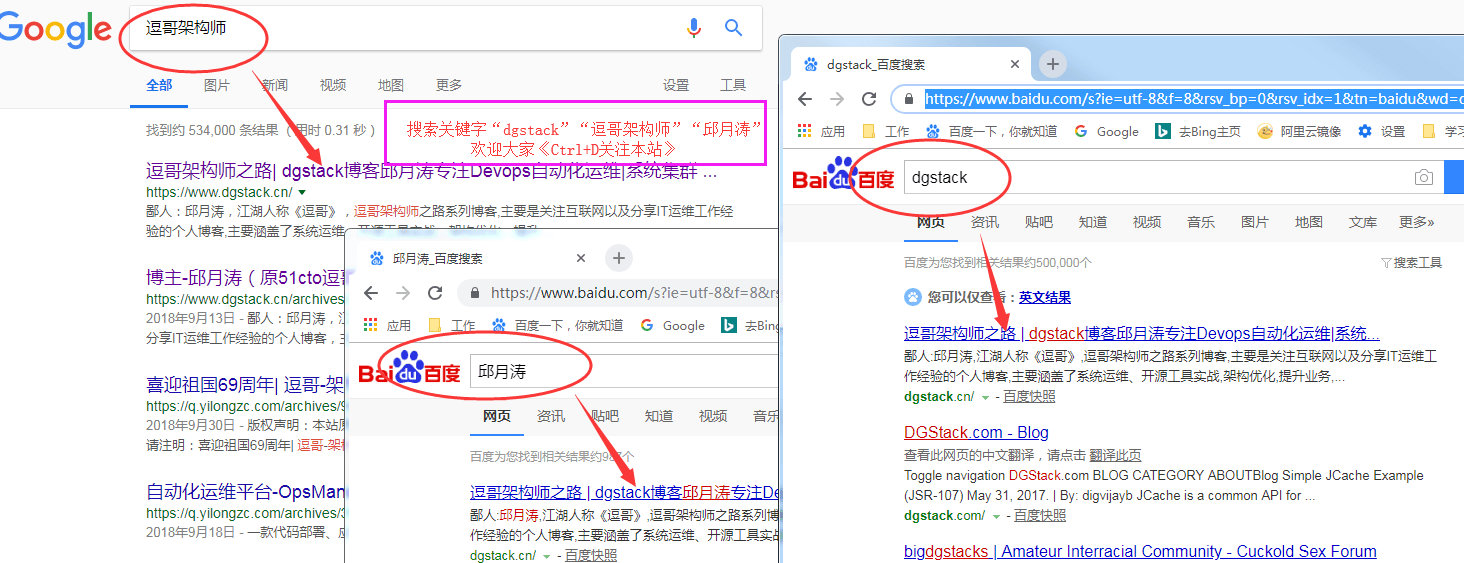Screen dimensions: 1464x563
Task: Open 百度快照 for dgstack.com/ result
Action: point(1040,516)
